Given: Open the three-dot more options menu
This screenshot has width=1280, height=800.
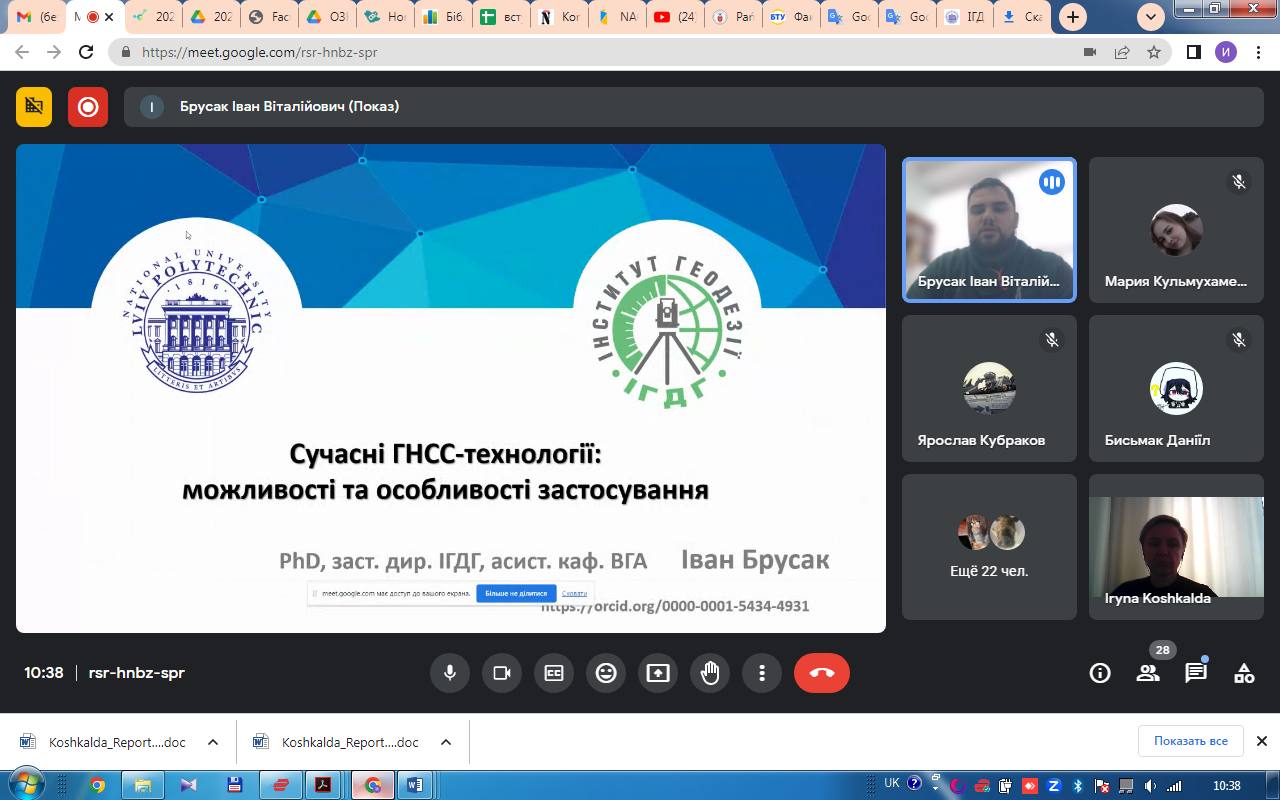Looking at the screenshot, I should (762, 673).
